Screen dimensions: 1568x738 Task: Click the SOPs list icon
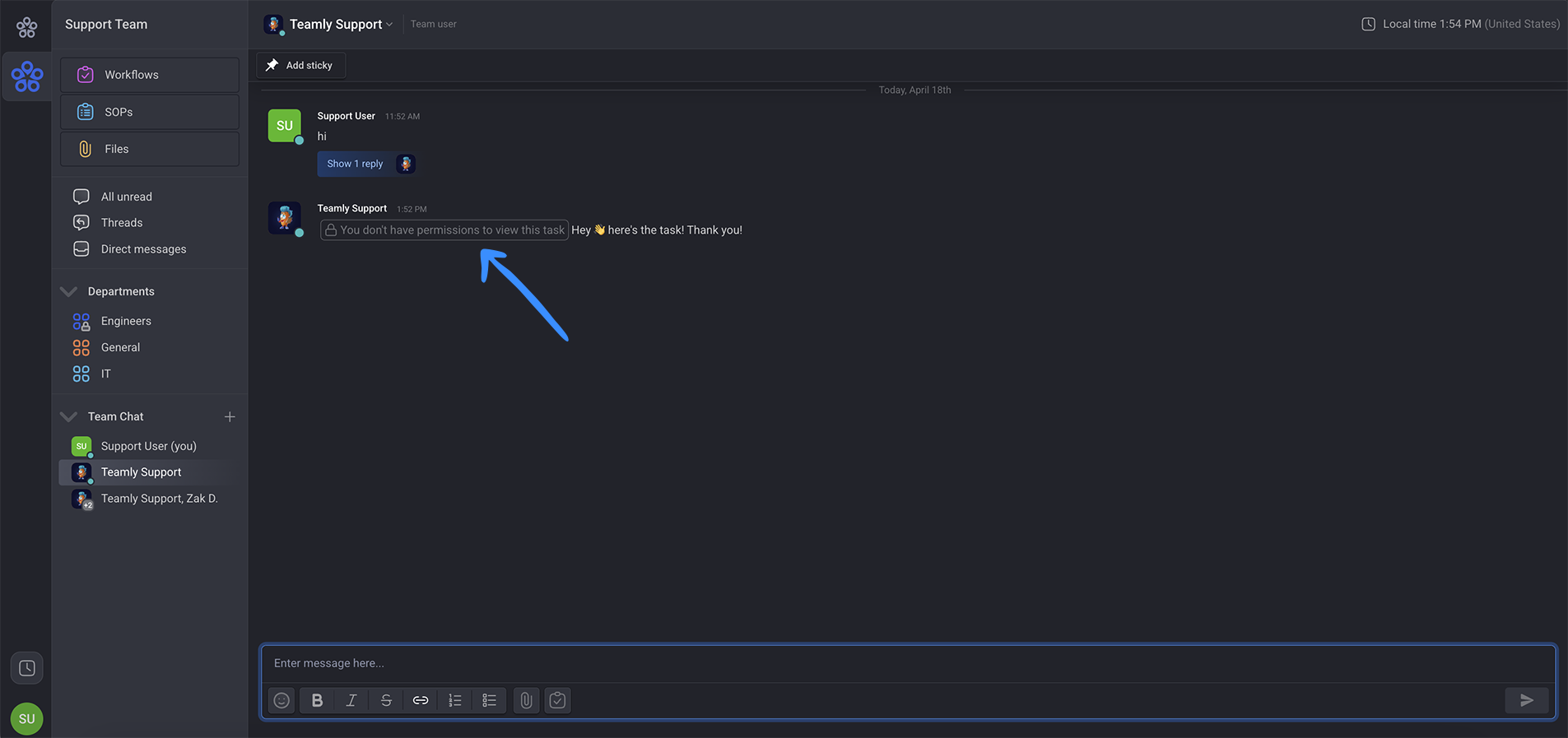point(85,112)
